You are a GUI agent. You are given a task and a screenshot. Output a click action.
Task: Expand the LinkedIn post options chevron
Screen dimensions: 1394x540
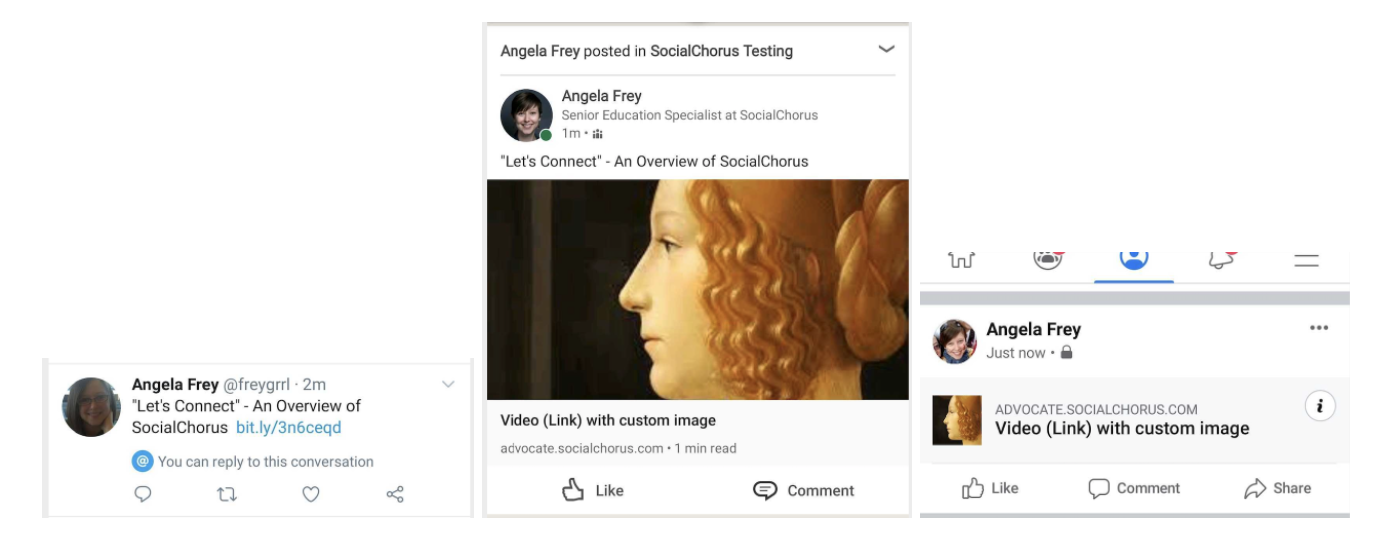click(x=886, y=49)
